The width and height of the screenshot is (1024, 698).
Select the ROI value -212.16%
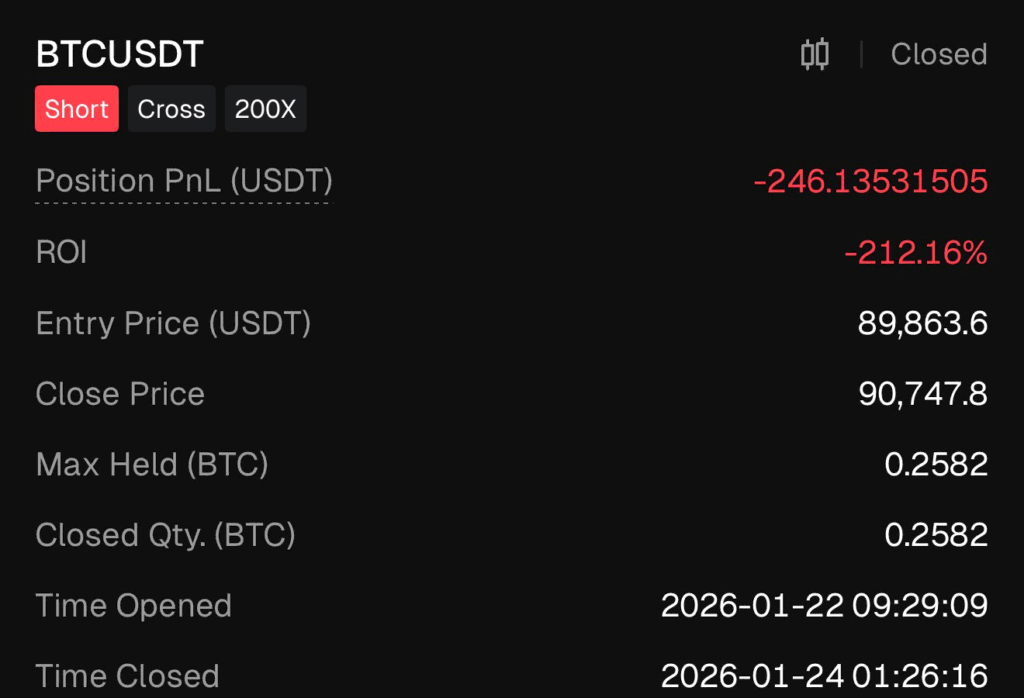915,252
